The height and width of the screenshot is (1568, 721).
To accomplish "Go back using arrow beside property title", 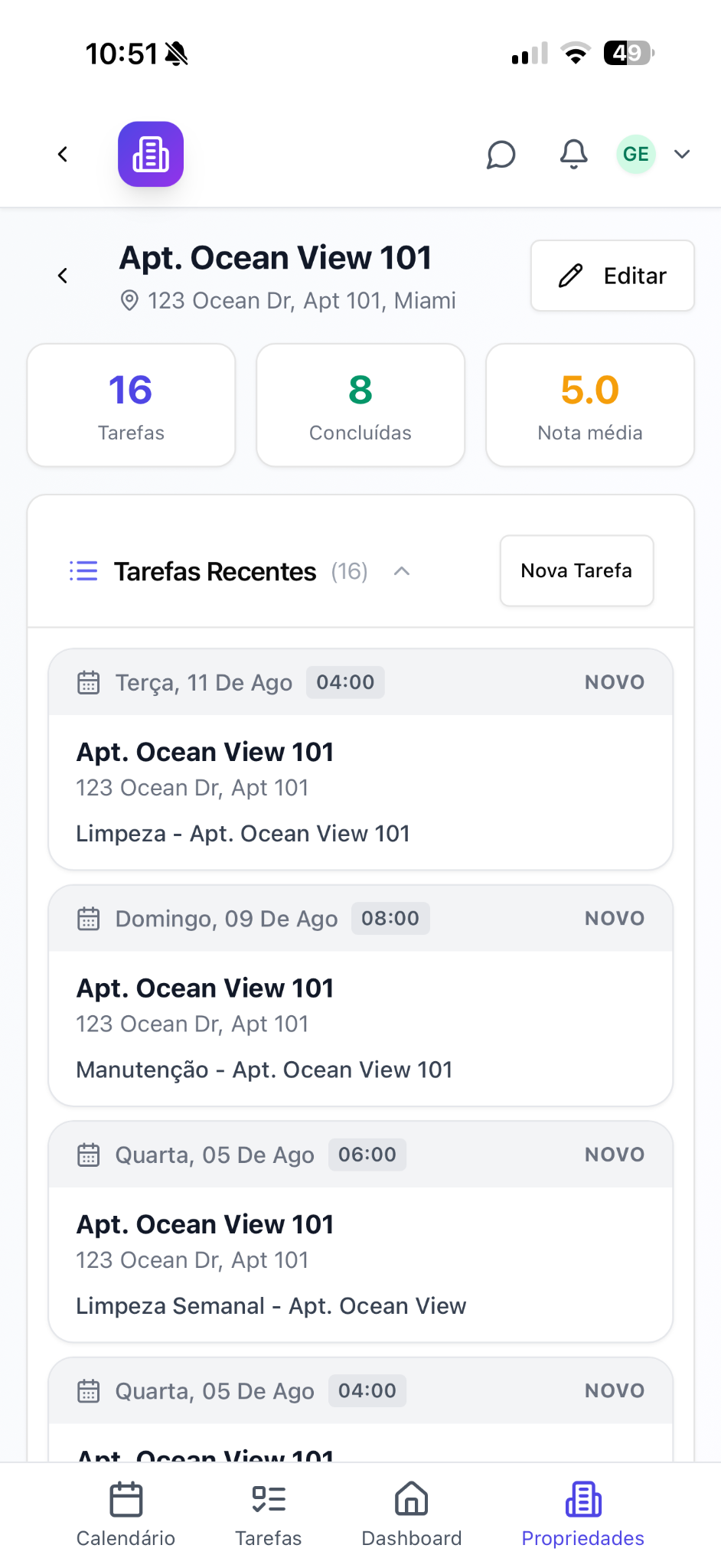I will (63, 276).
